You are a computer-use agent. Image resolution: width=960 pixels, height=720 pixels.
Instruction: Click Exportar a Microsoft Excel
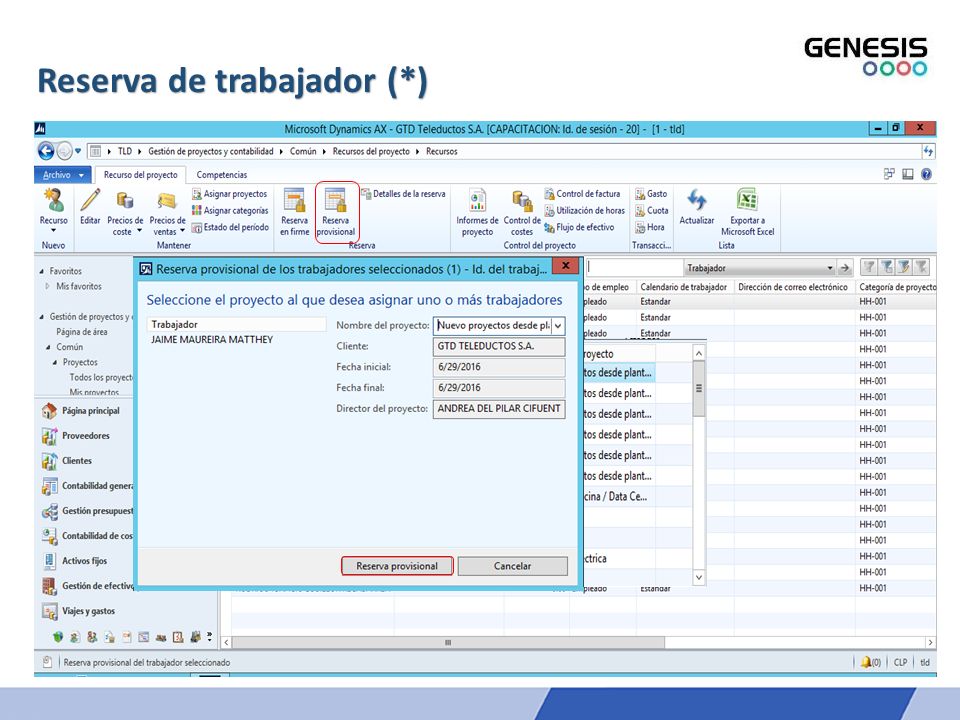748,212
